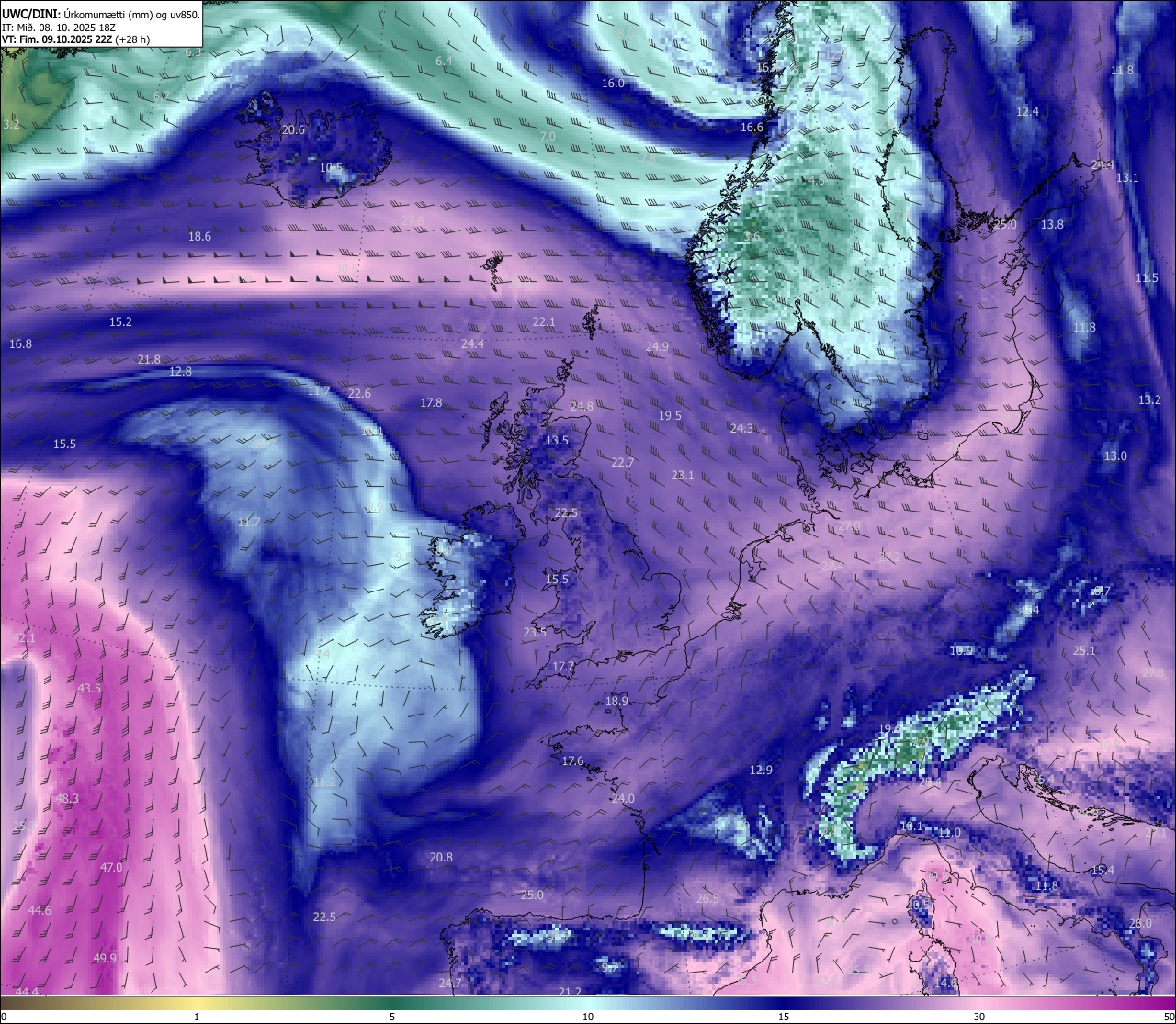Click the 13.5 value over Scotland
Viewport: 1176px width, 1024px height.
click(557, 440)
